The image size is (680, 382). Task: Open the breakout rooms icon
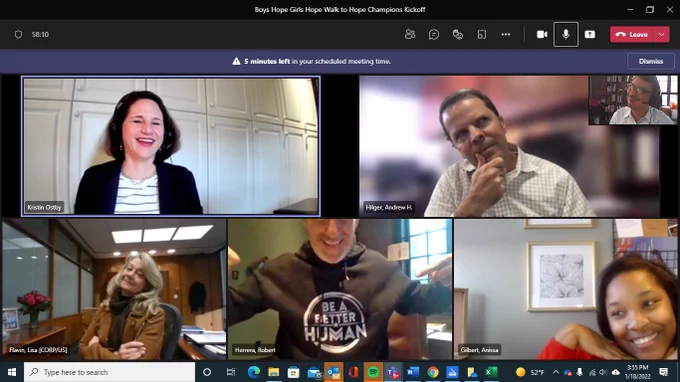(x=481, y=34)
